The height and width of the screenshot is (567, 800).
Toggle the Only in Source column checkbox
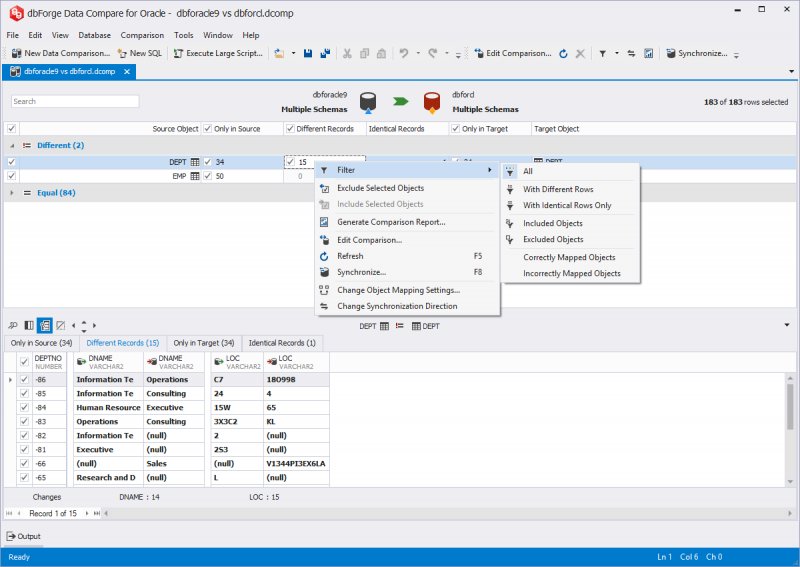tap(207, 129)
